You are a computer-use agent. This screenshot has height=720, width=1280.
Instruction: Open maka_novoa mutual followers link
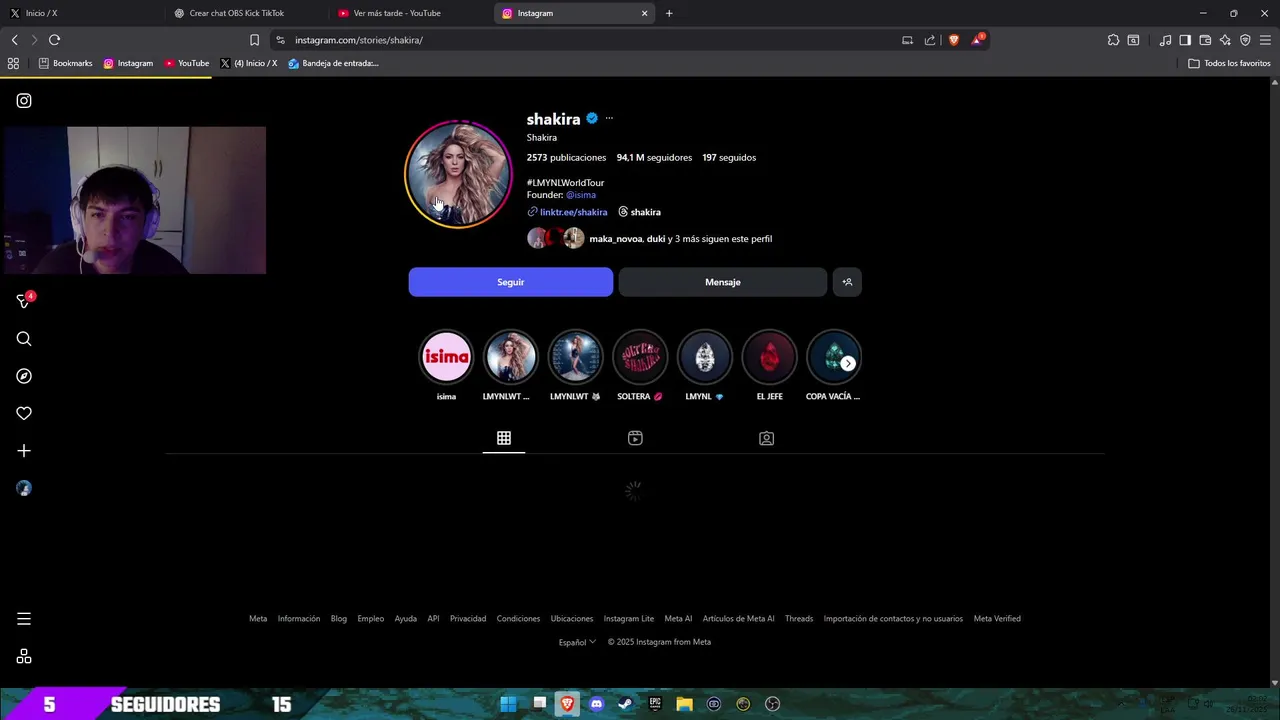[x=615, y=239]
